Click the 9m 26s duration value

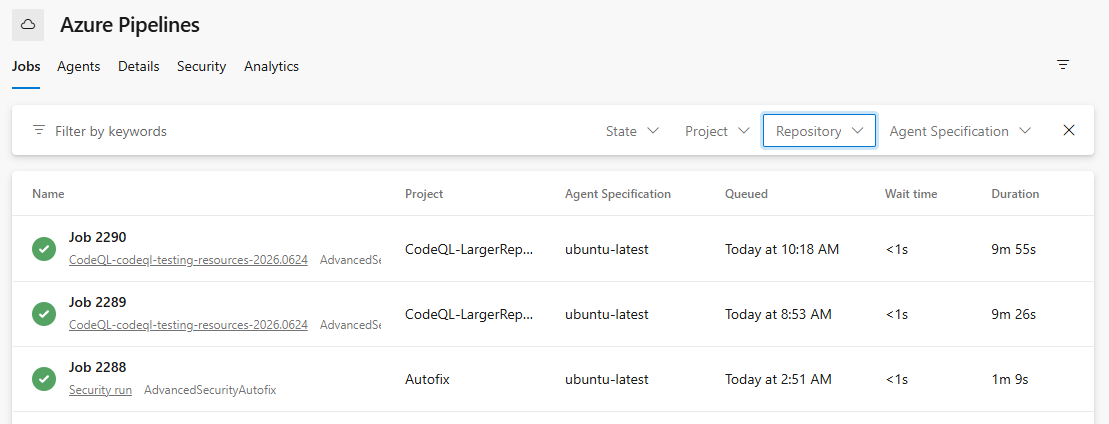(x=1014, y=314)
